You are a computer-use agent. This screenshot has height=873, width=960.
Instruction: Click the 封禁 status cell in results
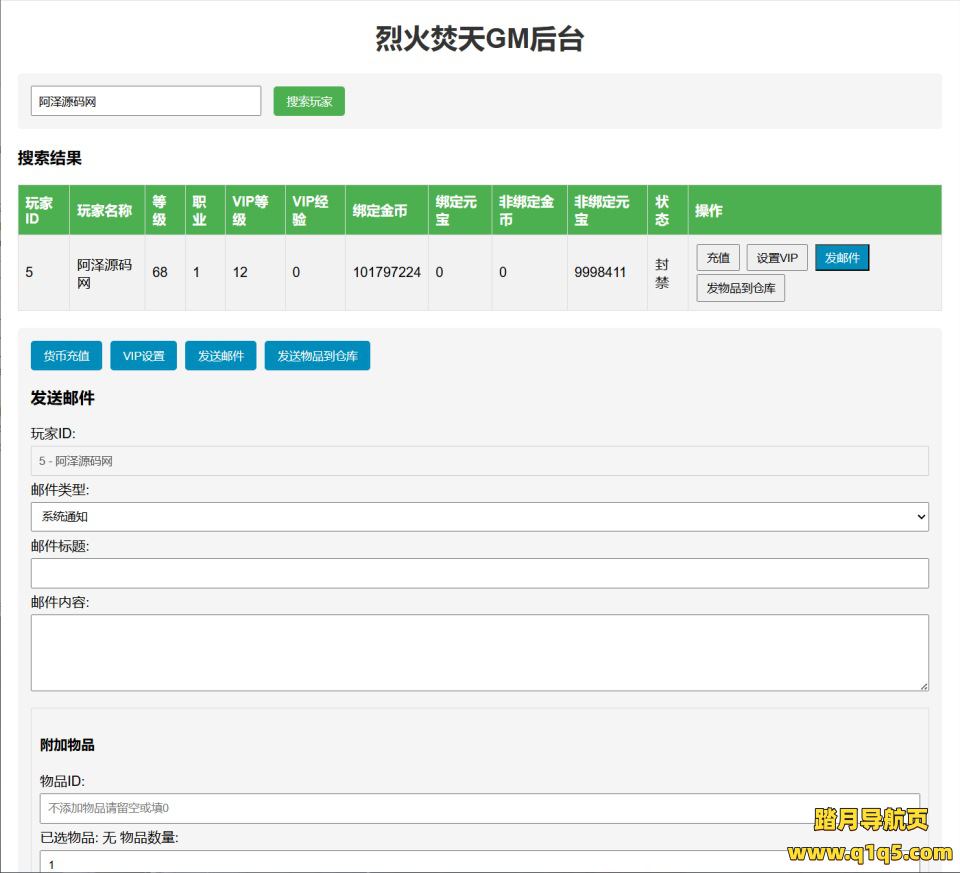point(662,272)
